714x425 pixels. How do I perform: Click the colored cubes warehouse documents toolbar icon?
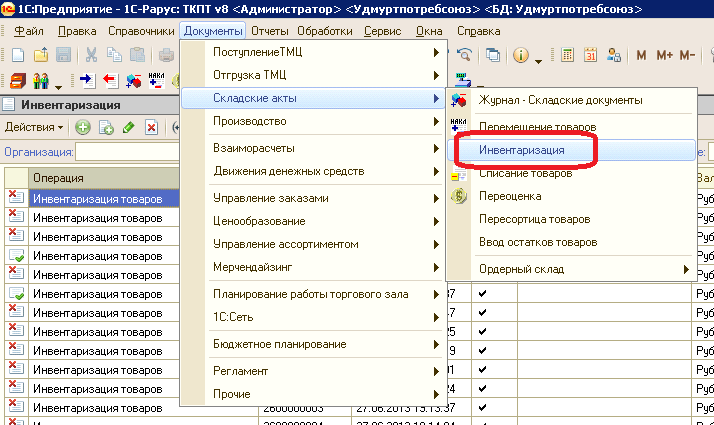(x=133, y=81)
